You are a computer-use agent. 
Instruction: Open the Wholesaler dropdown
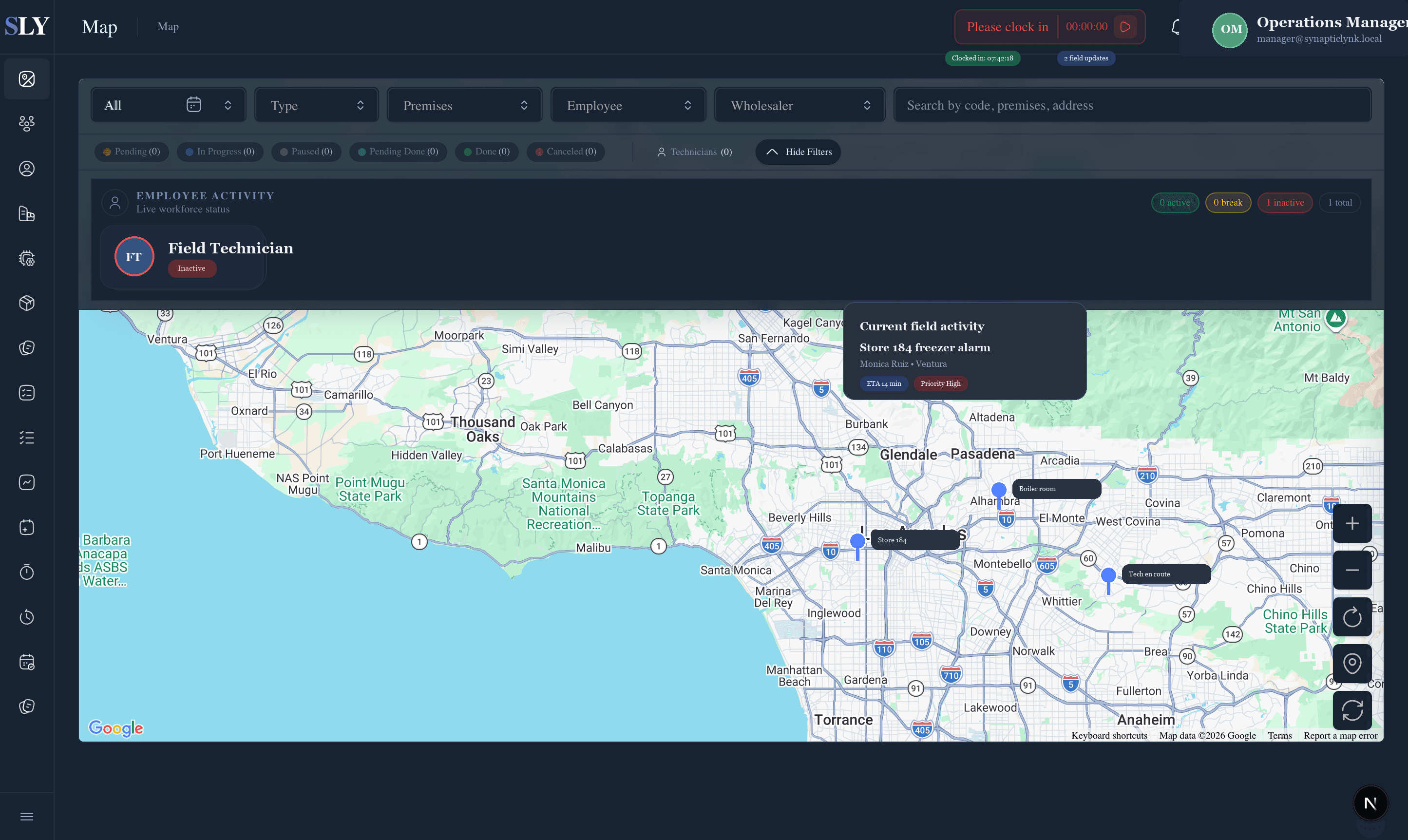coord(799,105)
